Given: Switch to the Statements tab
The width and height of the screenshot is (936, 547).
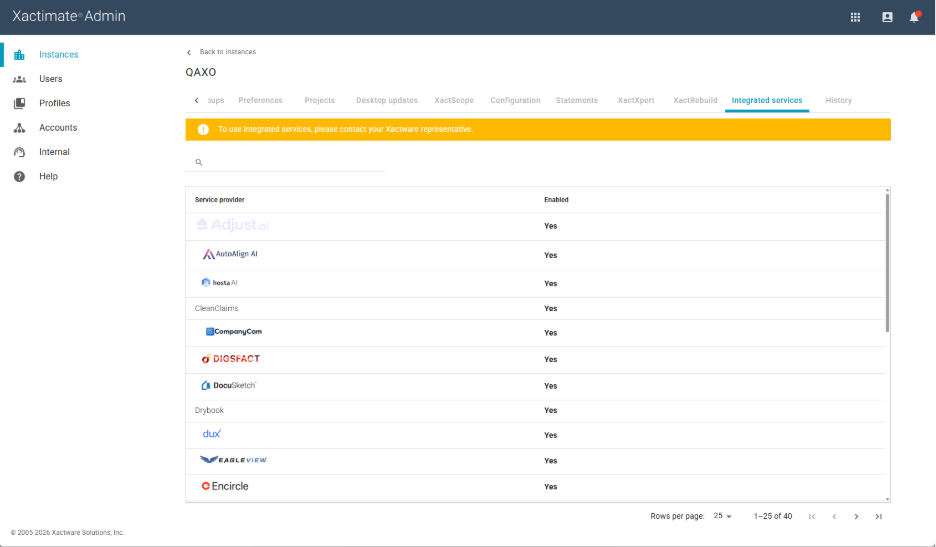Looking at the screenshot, I should coord(577,100).
